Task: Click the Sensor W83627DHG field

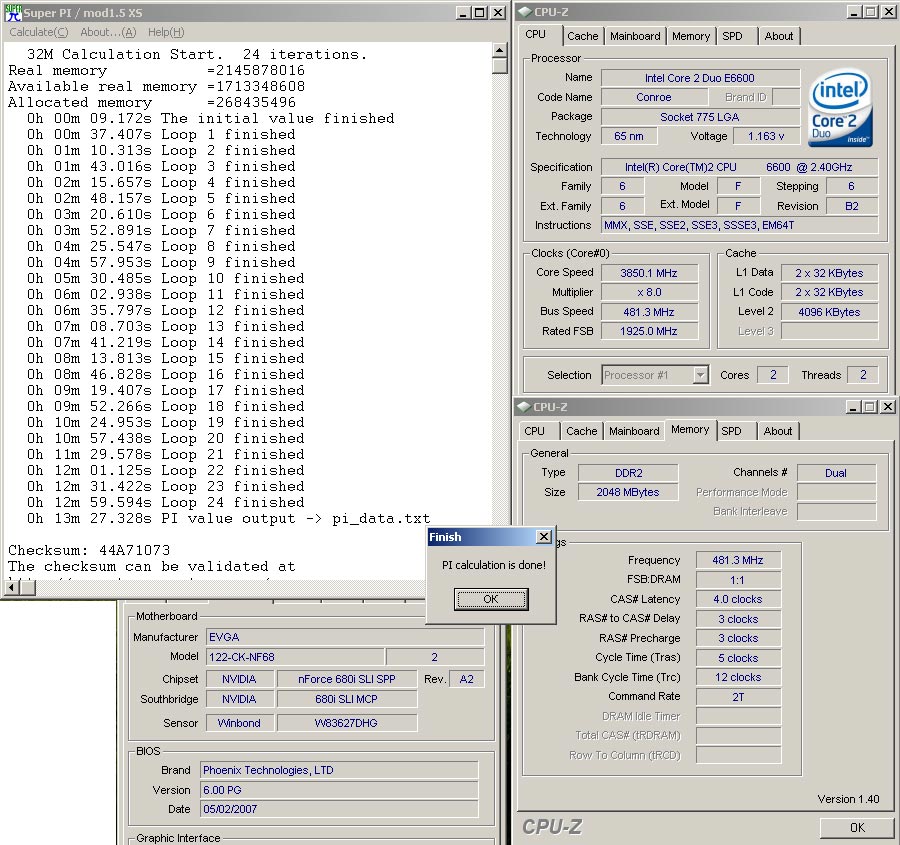Action: click(x=347, y=723)
